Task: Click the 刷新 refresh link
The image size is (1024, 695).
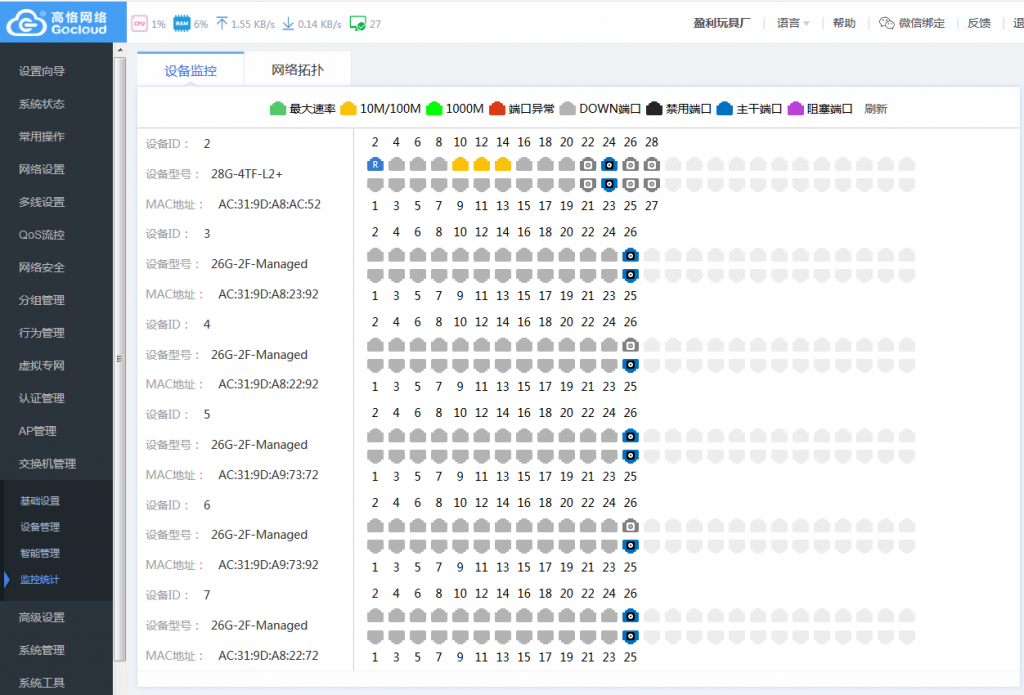Action: 876,109
